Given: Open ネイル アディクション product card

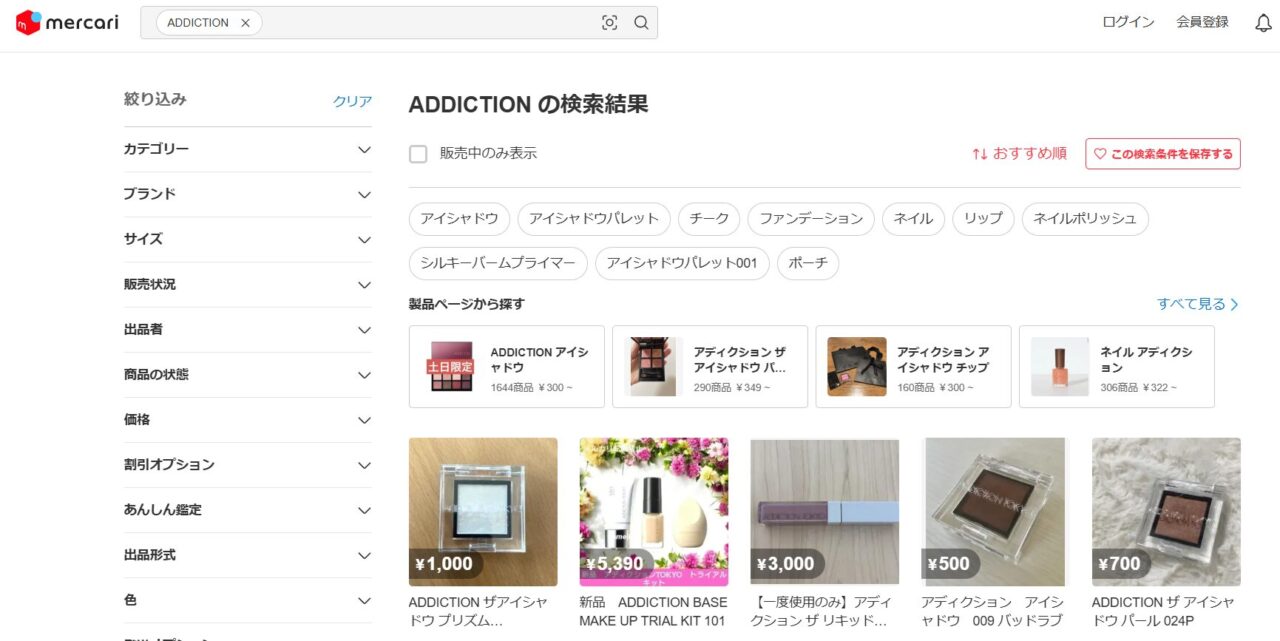Looking at the screenshot, I should pyautogui.click(x=1117, y=367).
